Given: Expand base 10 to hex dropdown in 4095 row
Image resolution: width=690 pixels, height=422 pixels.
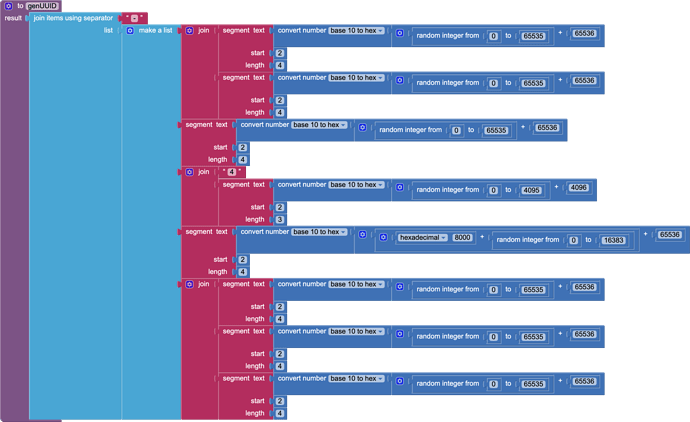Looking at the screenshot, I should (357, 185).
